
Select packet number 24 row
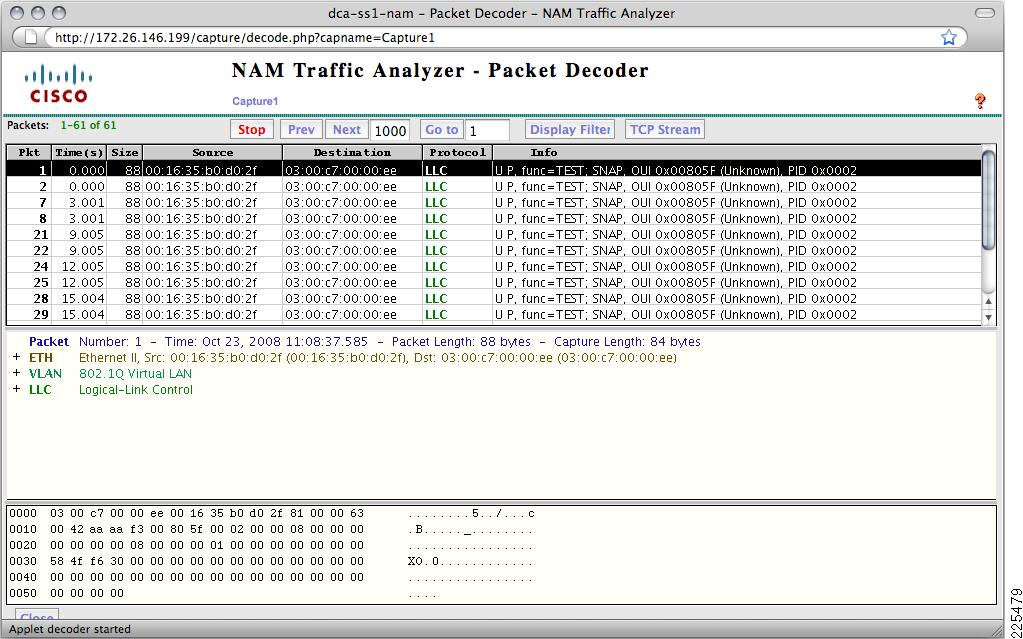(x=494, y=266)
